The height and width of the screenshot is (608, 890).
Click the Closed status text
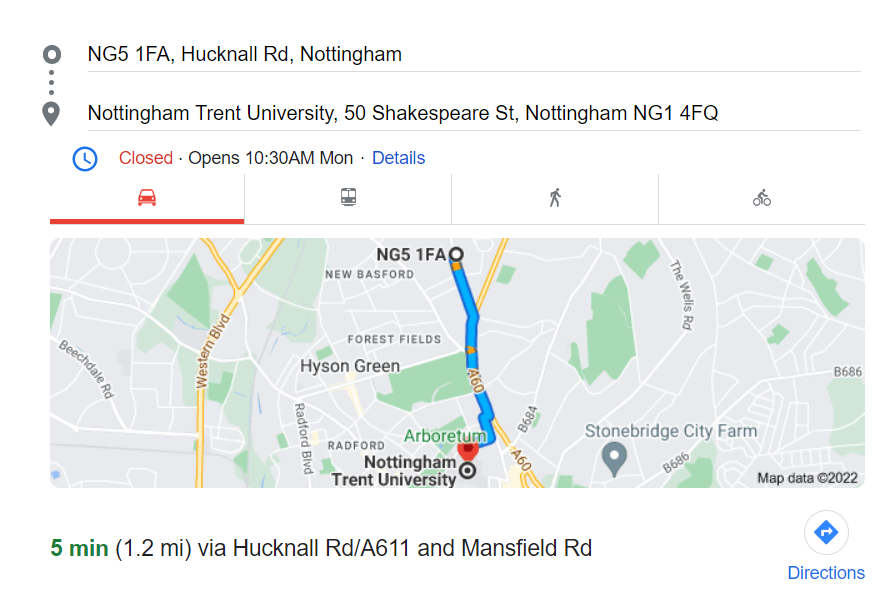[x=146, y=158]
